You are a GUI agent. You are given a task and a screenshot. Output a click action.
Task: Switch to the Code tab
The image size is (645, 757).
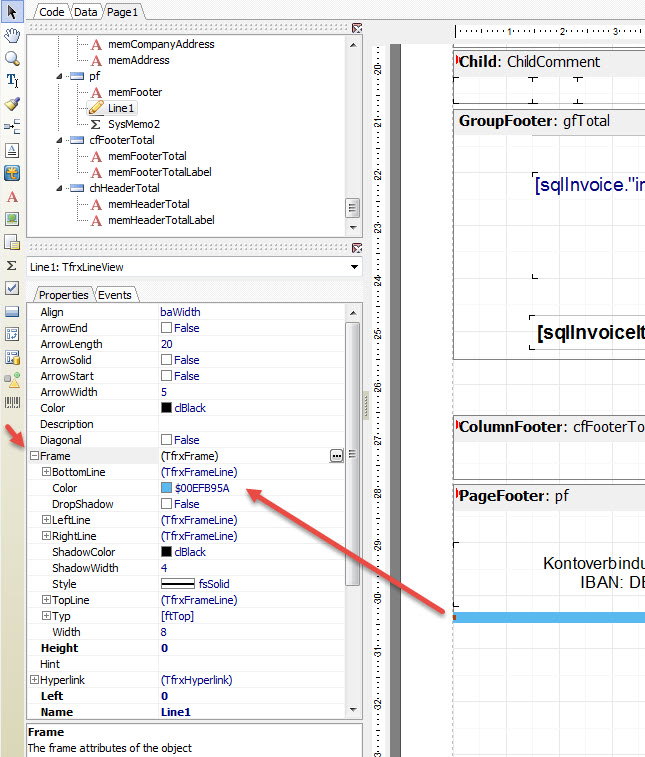point(51,11)
